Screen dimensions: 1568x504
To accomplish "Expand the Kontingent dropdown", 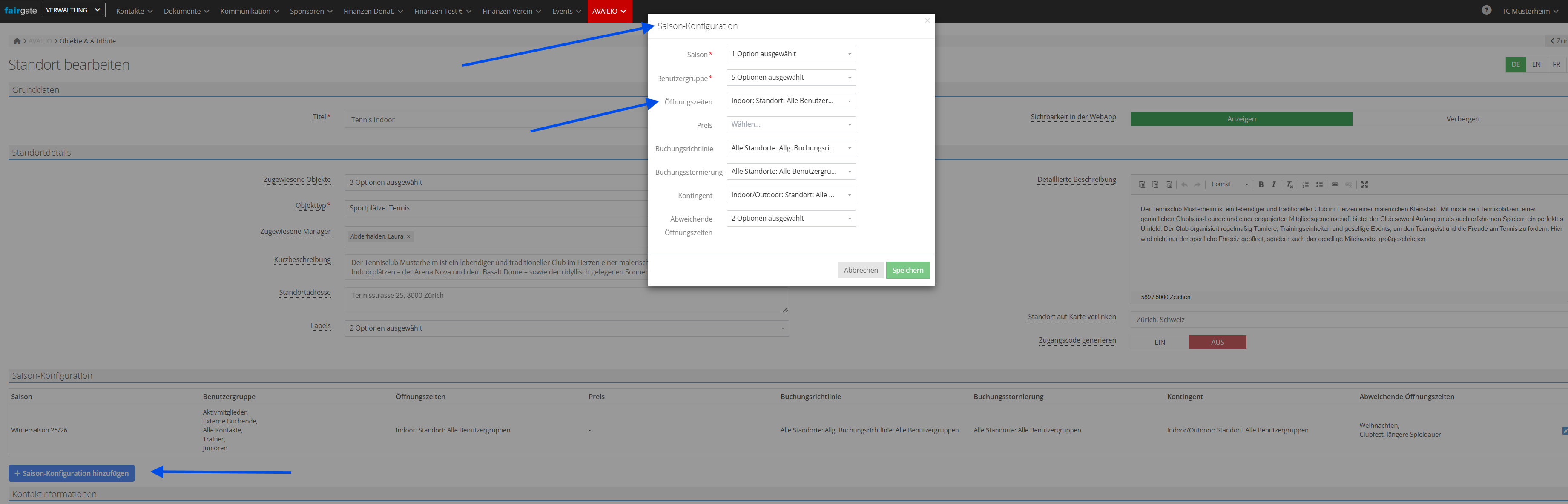I will click(x=791, y=195).
